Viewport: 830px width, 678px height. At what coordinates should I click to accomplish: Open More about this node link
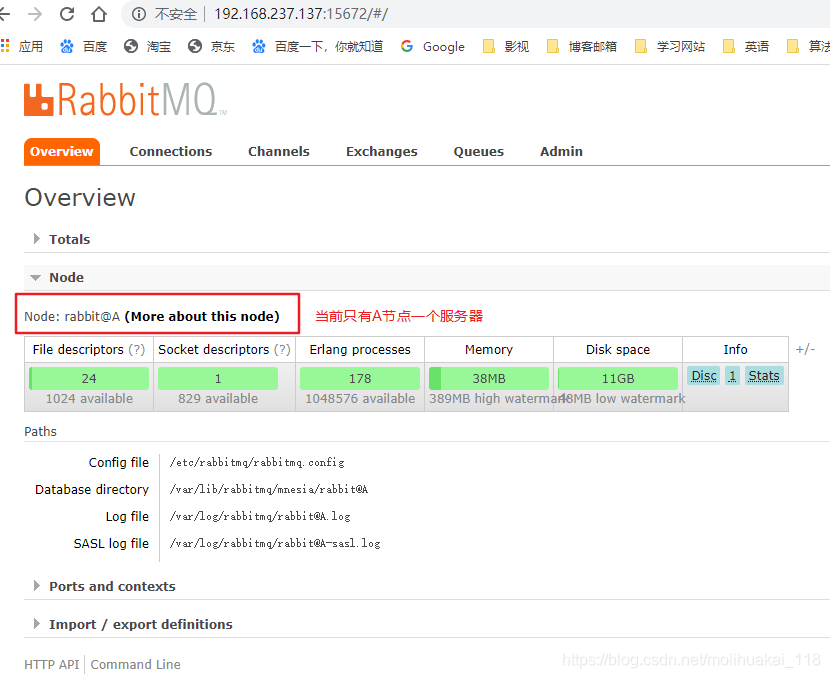tap(202, 317)
